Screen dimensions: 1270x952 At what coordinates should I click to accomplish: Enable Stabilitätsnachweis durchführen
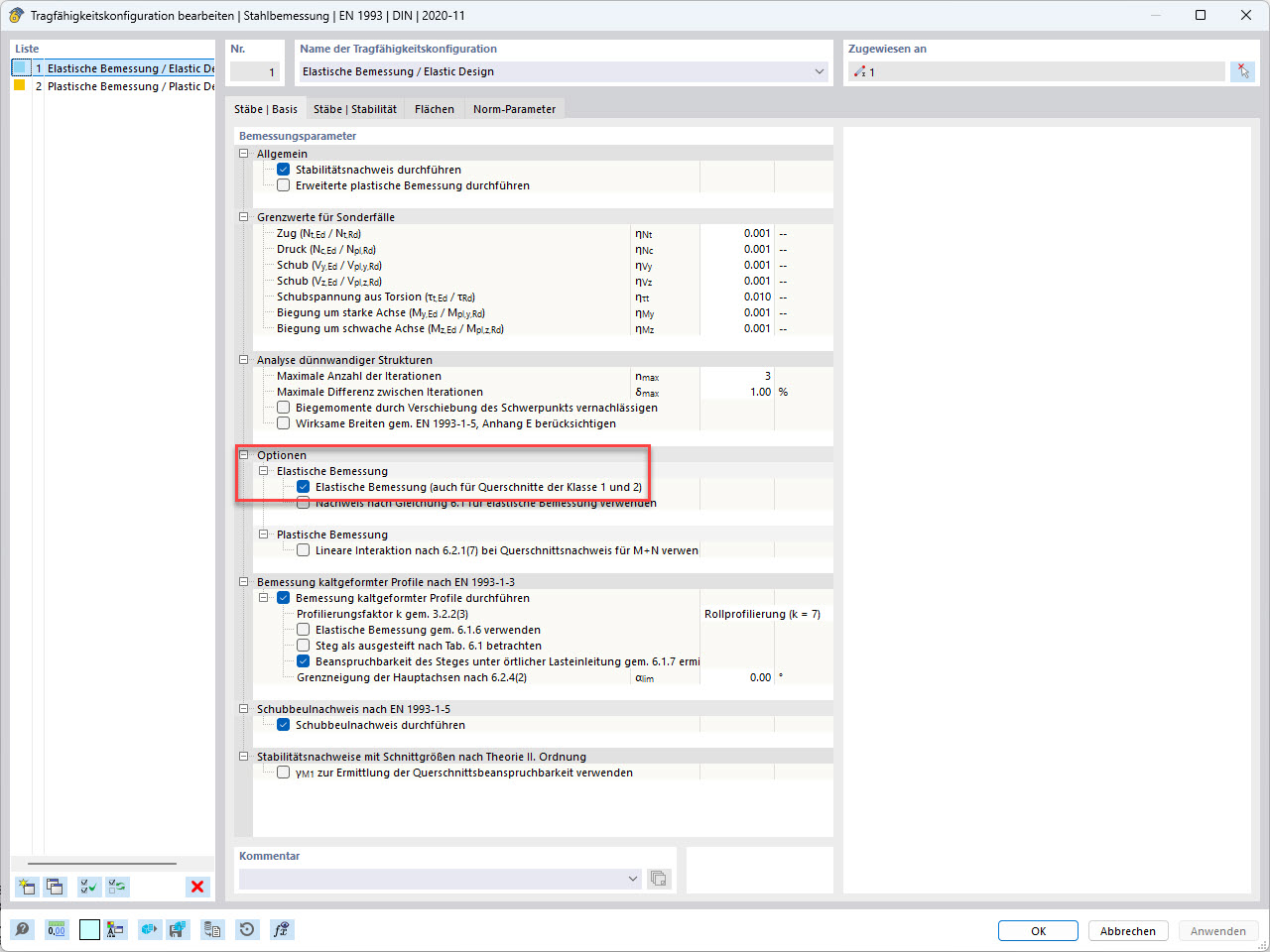[x=283, y=169]
